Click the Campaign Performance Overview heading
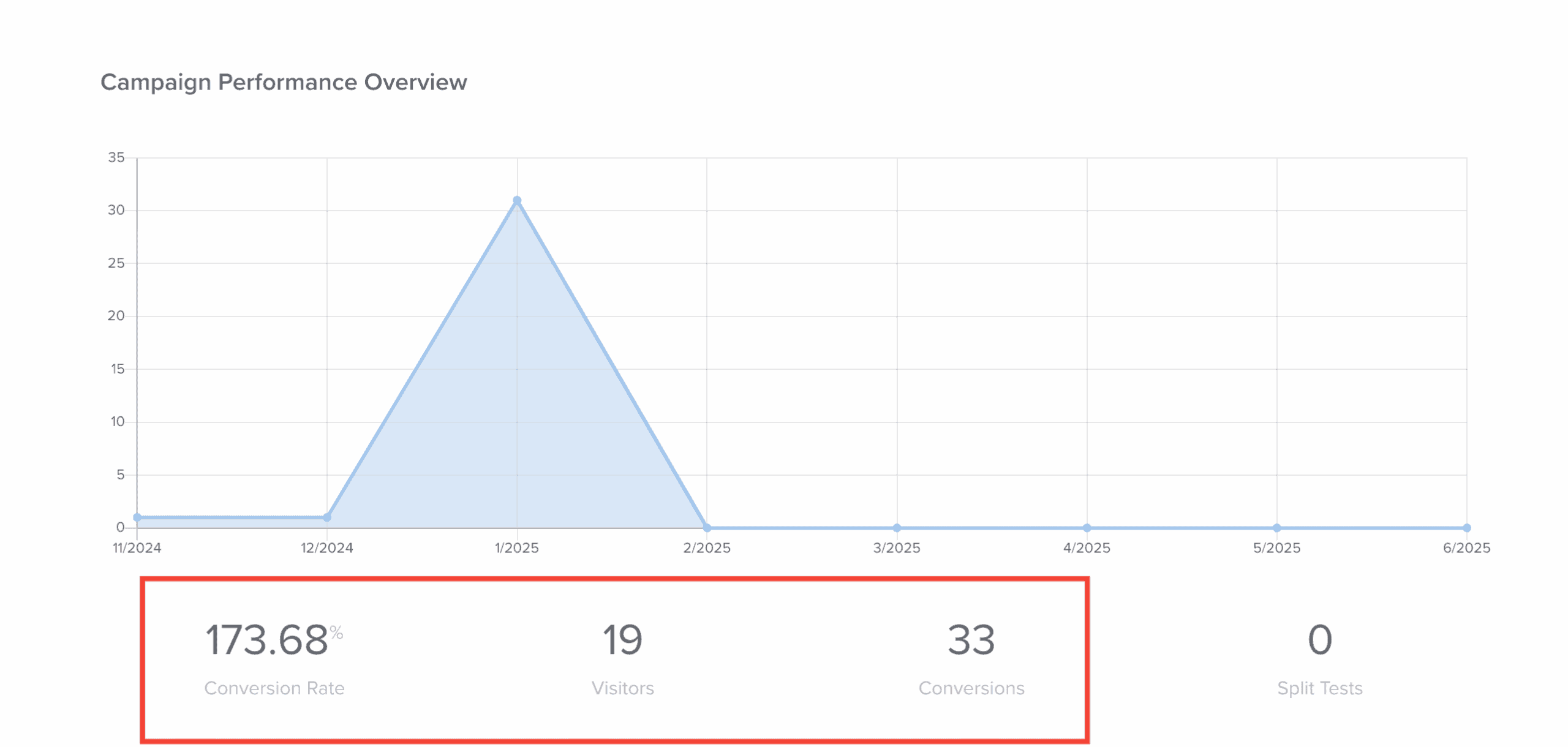The image size is (1568, 747). click(x=284, y=82)
